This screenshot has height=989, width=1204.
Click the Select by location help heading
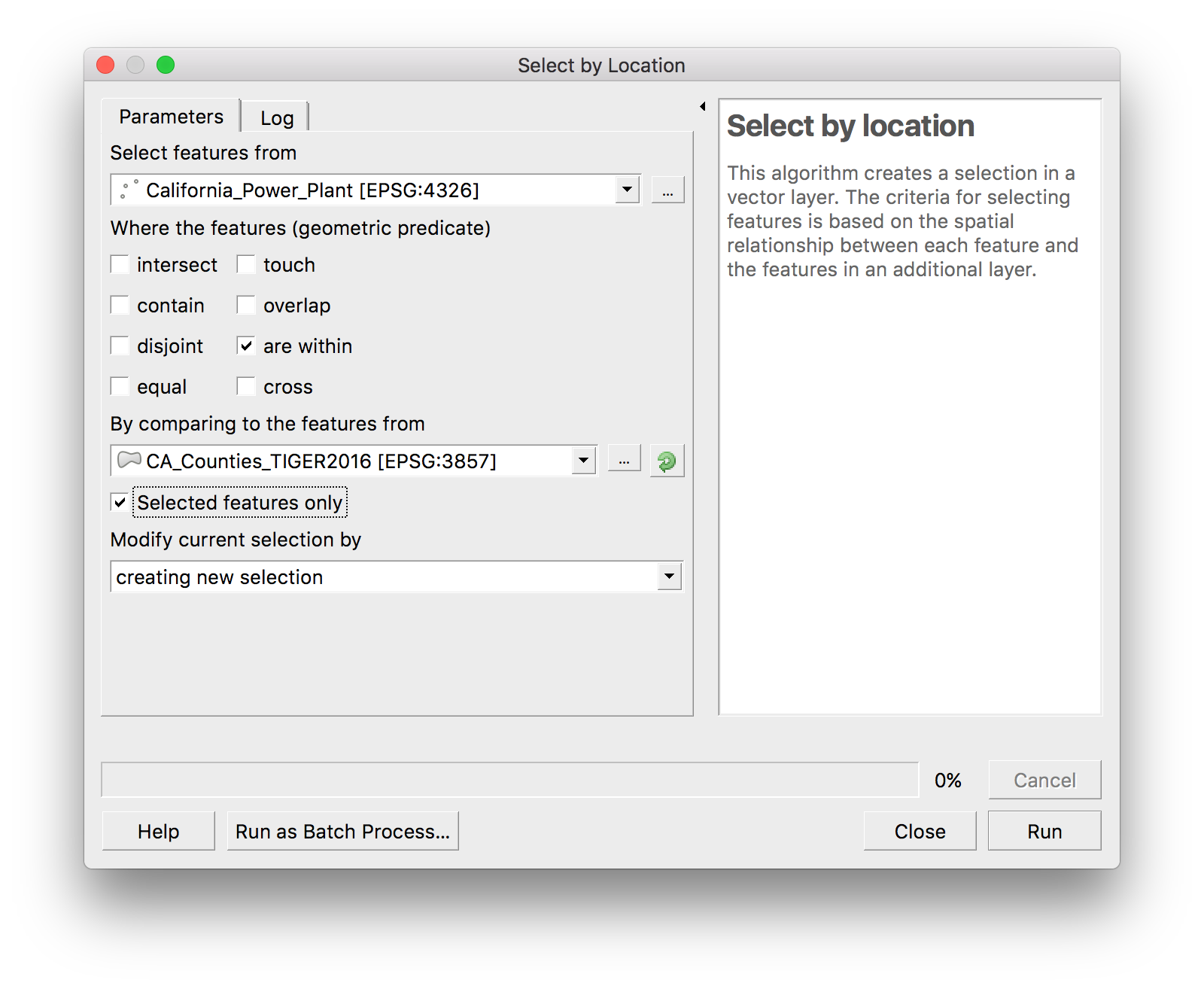tap(850, 126)
